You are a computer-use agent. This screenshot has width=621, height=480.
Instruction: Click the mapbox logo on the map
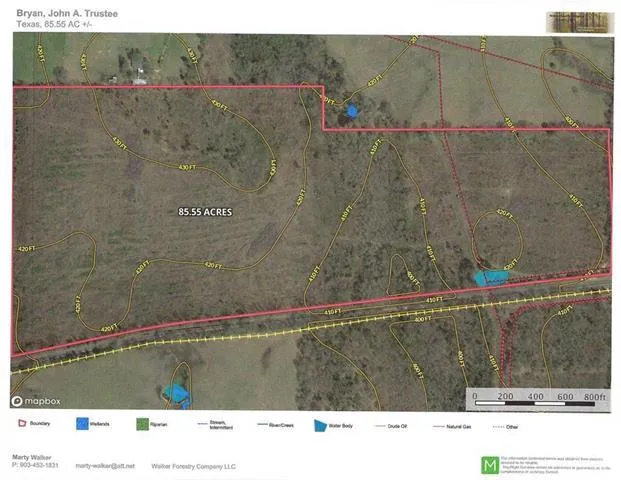(x=36, y=401)
